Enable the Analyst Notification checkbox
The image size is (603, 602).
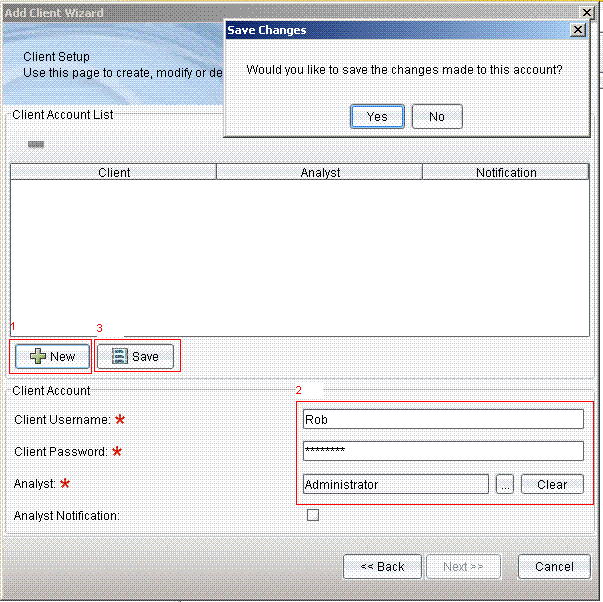(x=313, y=515)
